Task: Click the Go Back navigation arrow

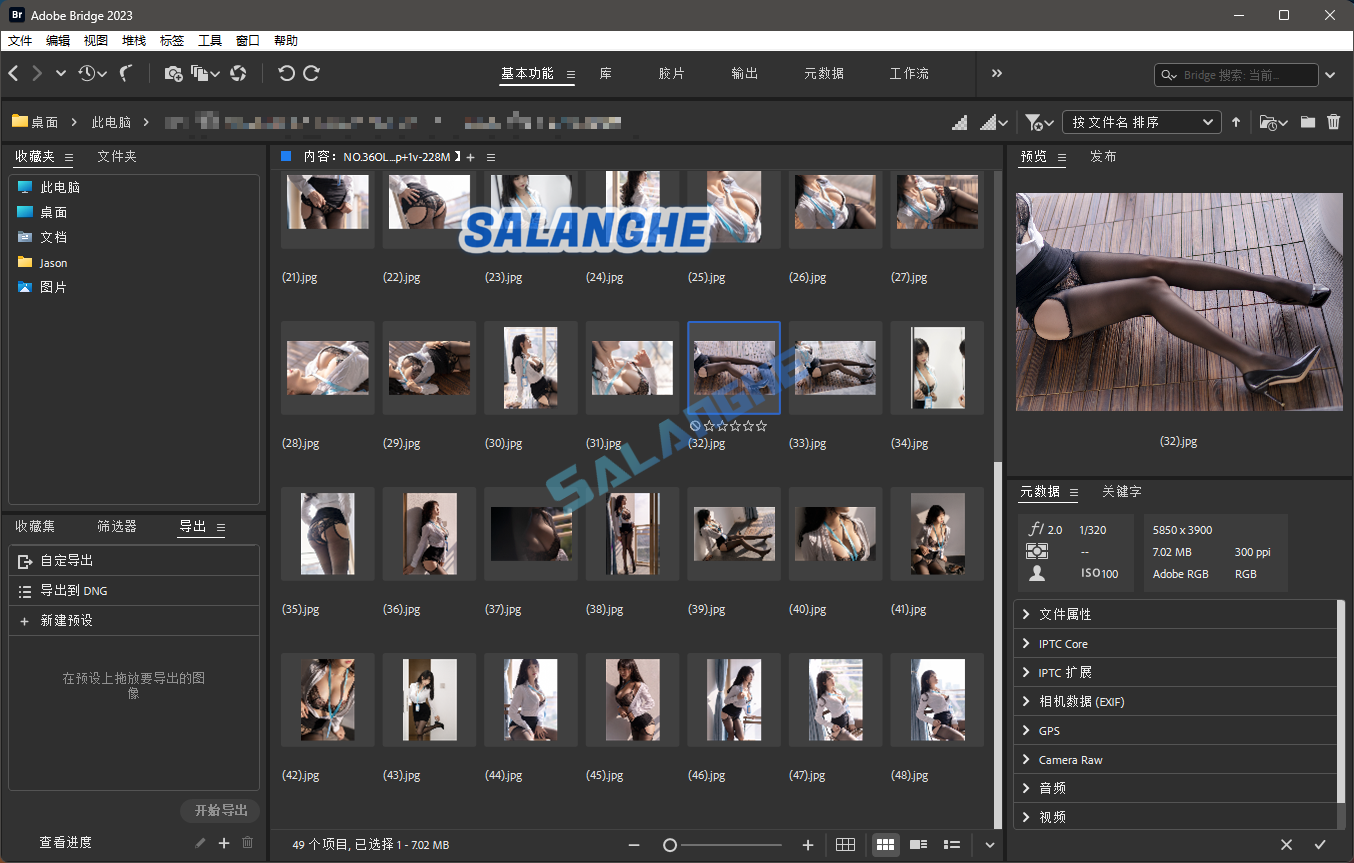Action: click(x=14, y=73)
